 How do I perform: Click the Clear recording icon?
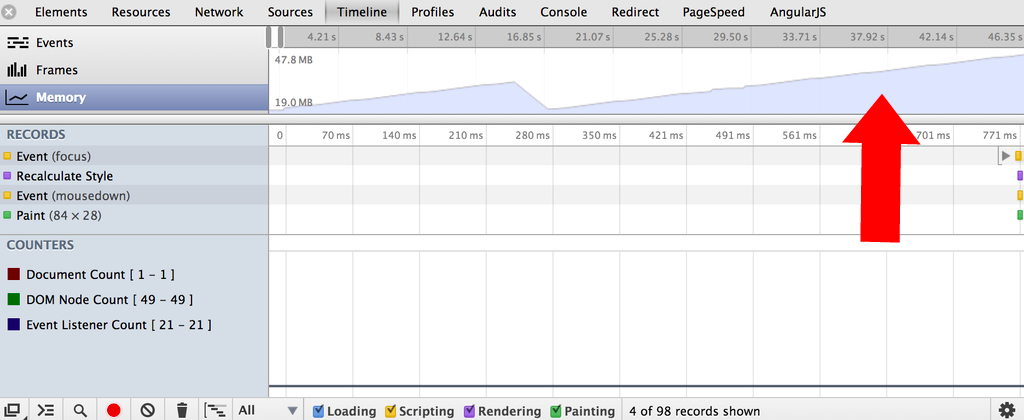(x=147, y=410)
